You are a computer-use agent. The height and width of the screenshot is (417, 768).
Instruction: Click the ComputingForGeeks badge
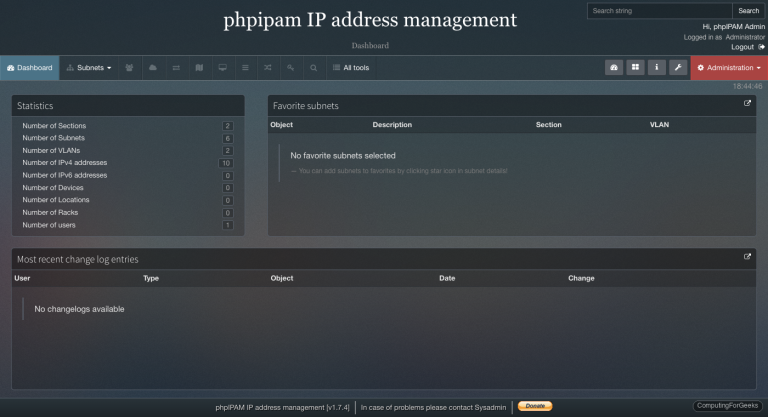[728, 406]
